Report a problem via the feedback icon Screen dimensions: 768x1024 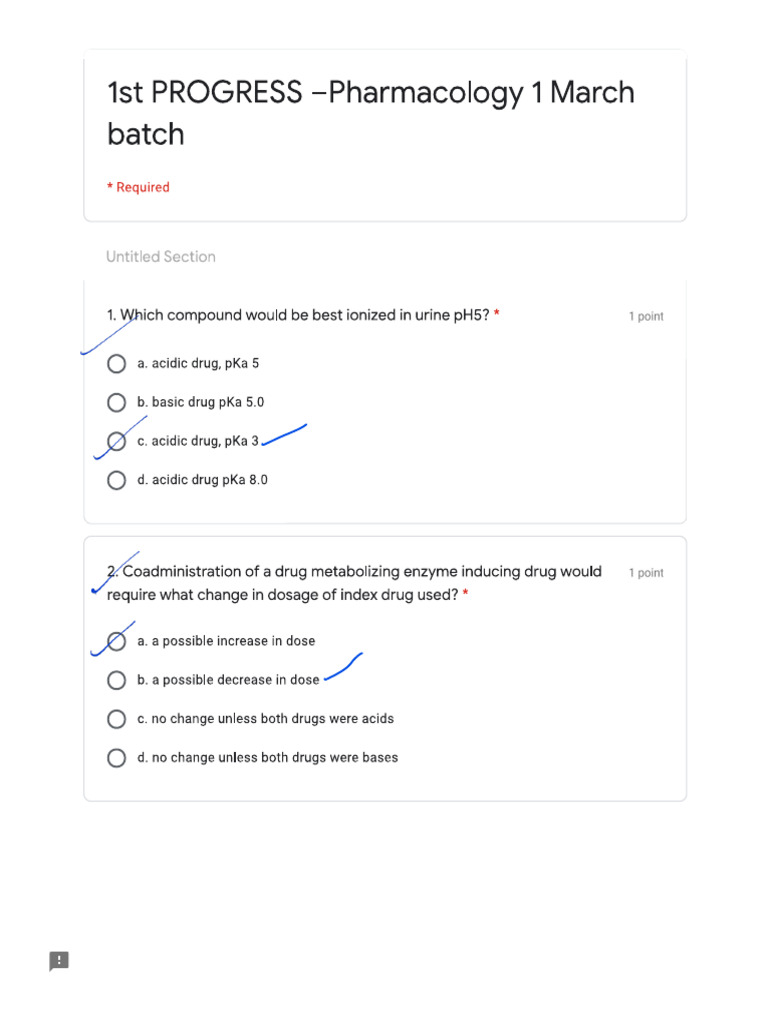59,961
